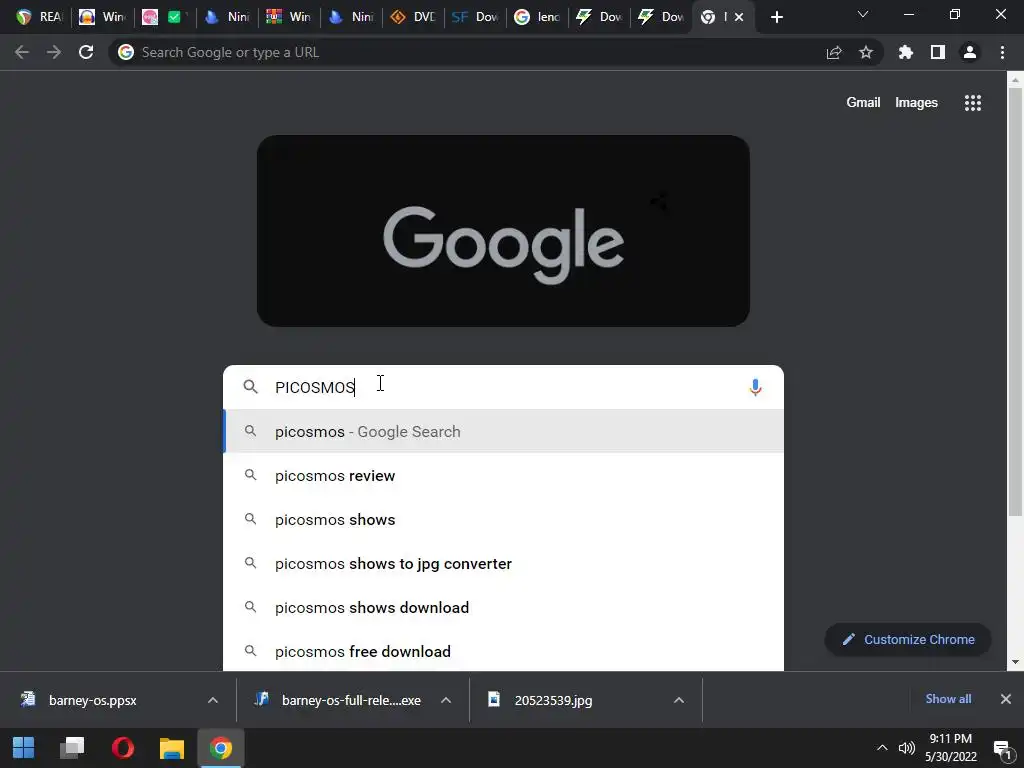Go back using the back arrow
Screen dimensions: 1024x768
coord(22,52)
